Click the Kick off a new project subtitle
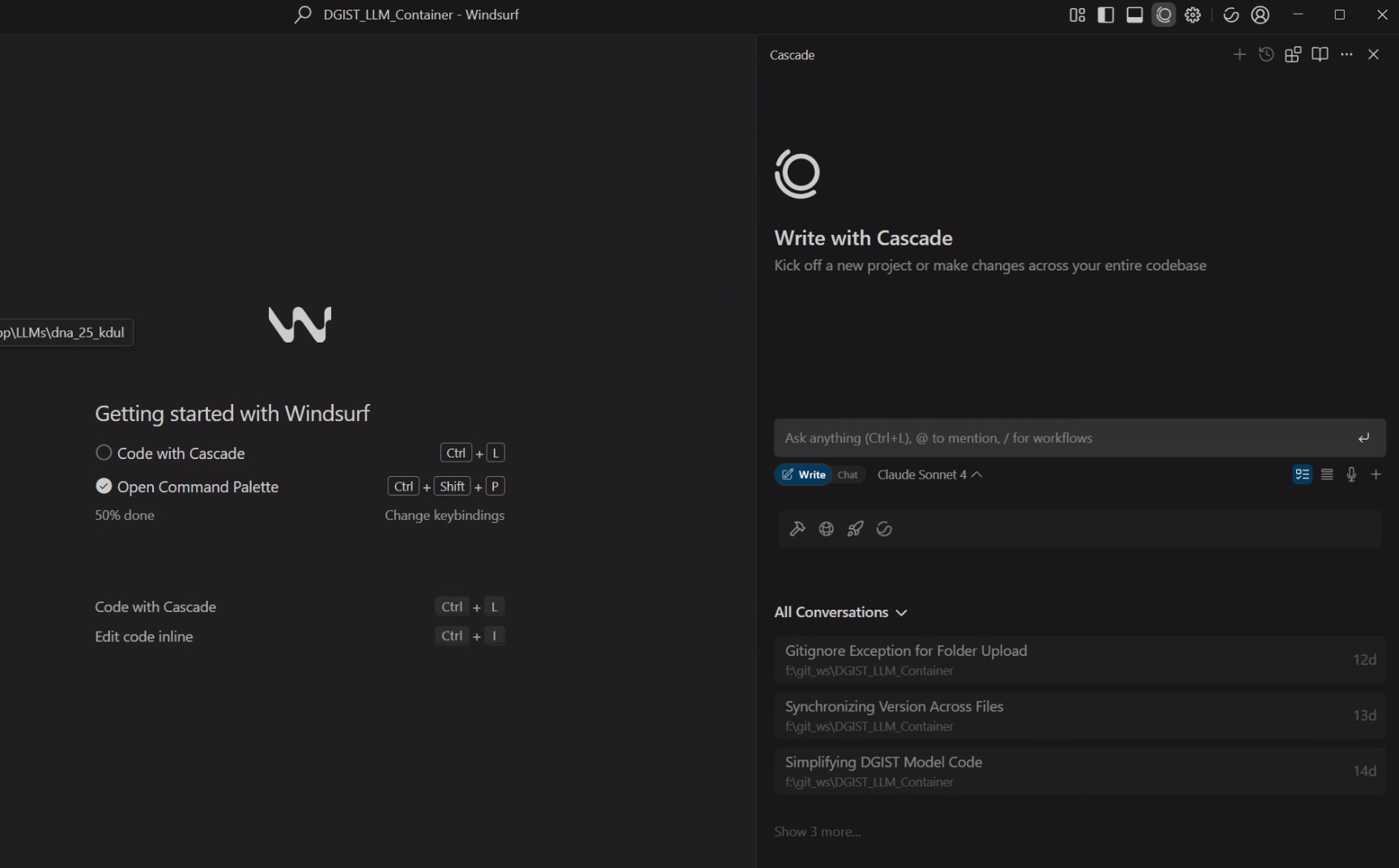 [x=990, y=266]
